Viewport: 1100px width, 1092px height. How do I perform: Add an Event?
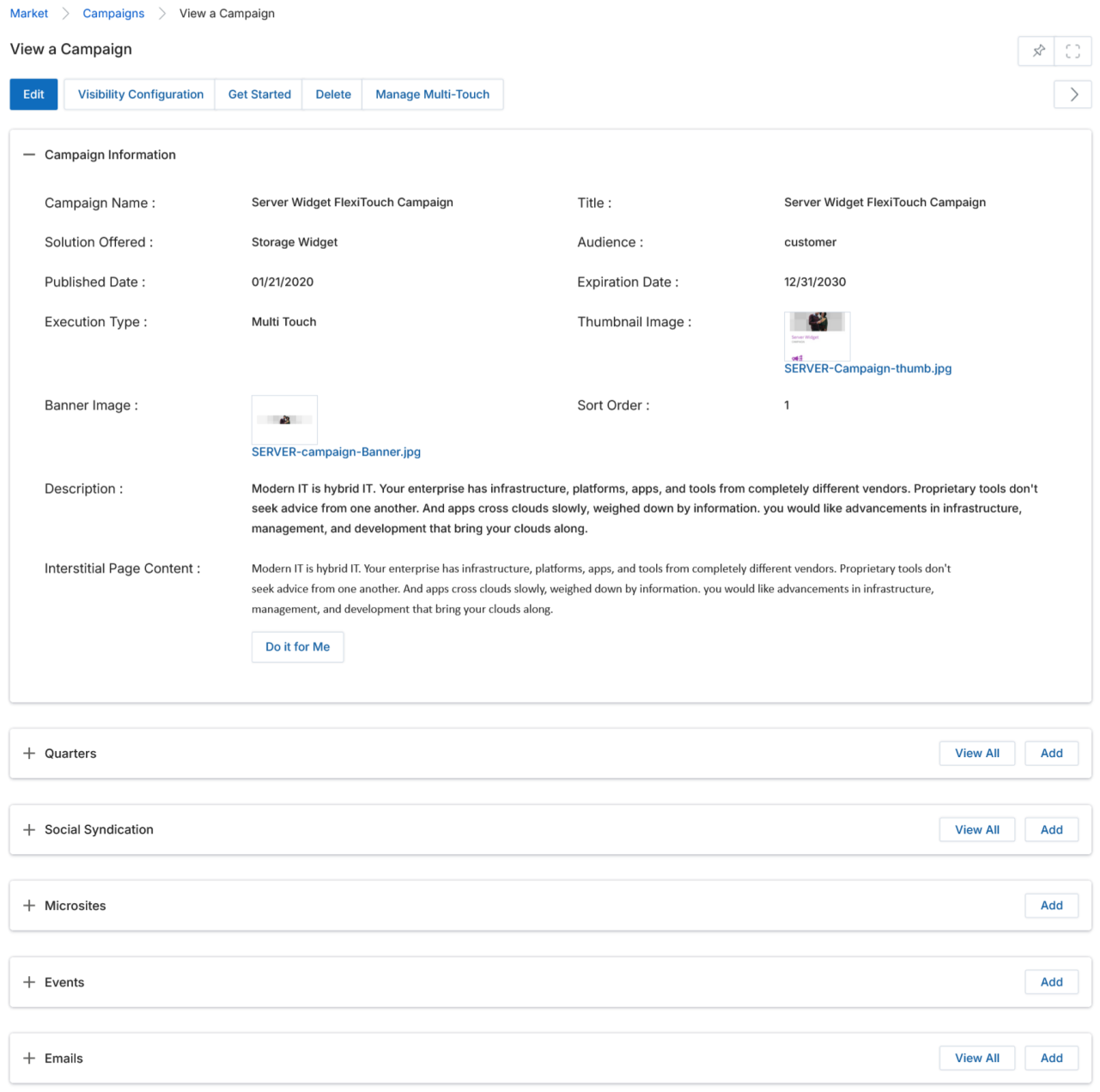(1052, 982)
